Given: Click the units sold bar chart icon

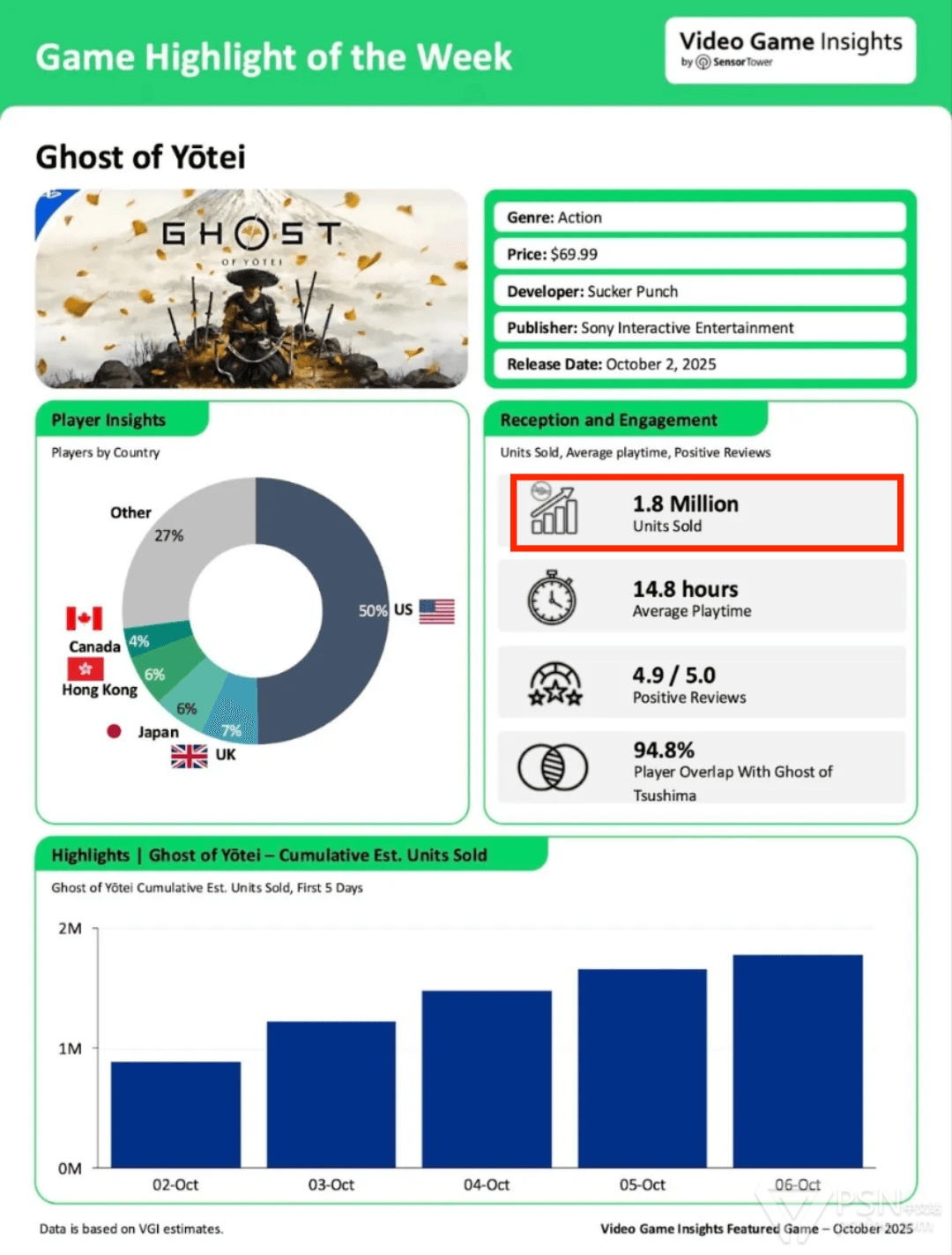Looking at the screenshot, I should (x=554, y=511).
